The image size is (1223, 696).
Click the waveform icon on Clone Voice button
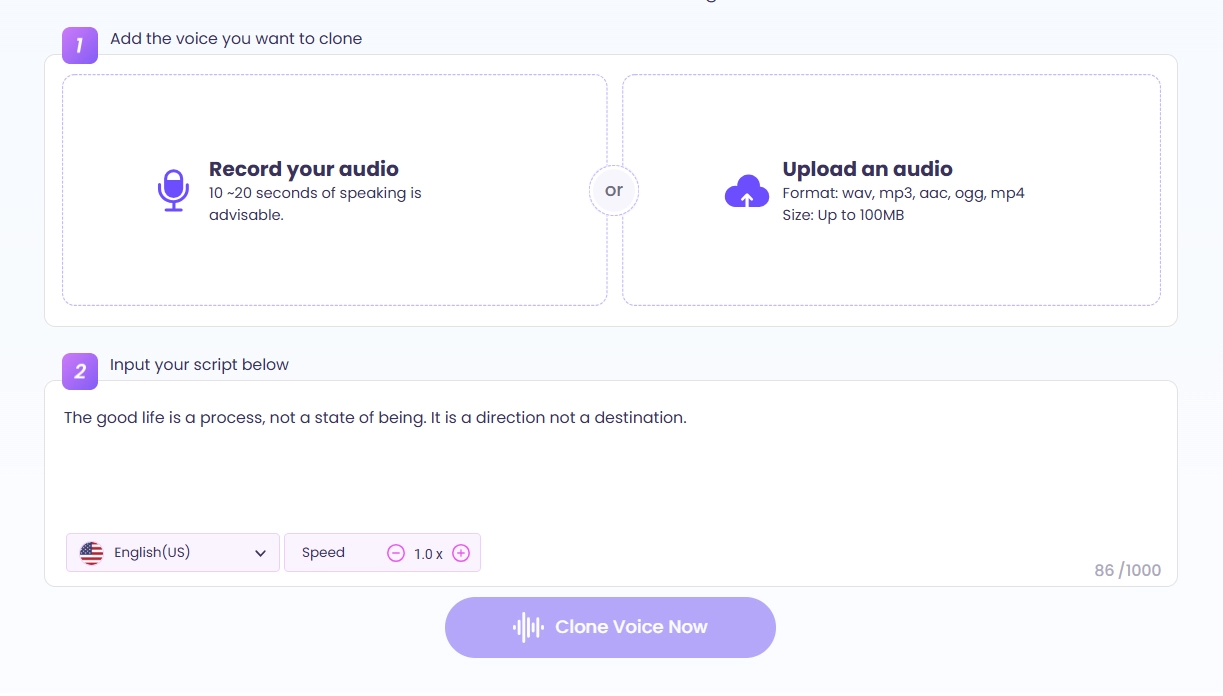(x=529, y=627)
